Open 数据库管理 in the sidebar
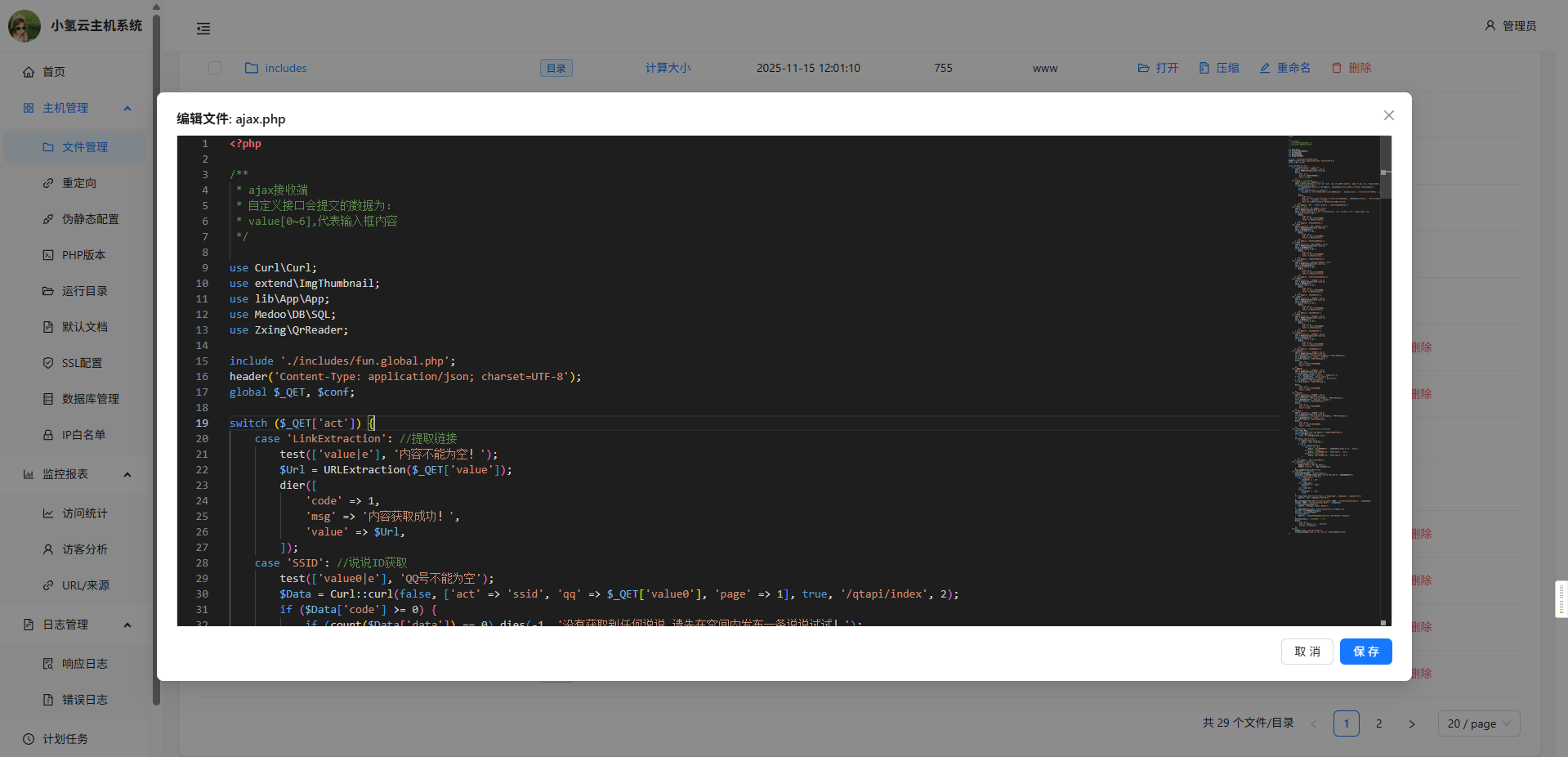The height and width of the screenshot is (757, 1568). point(90,399)
